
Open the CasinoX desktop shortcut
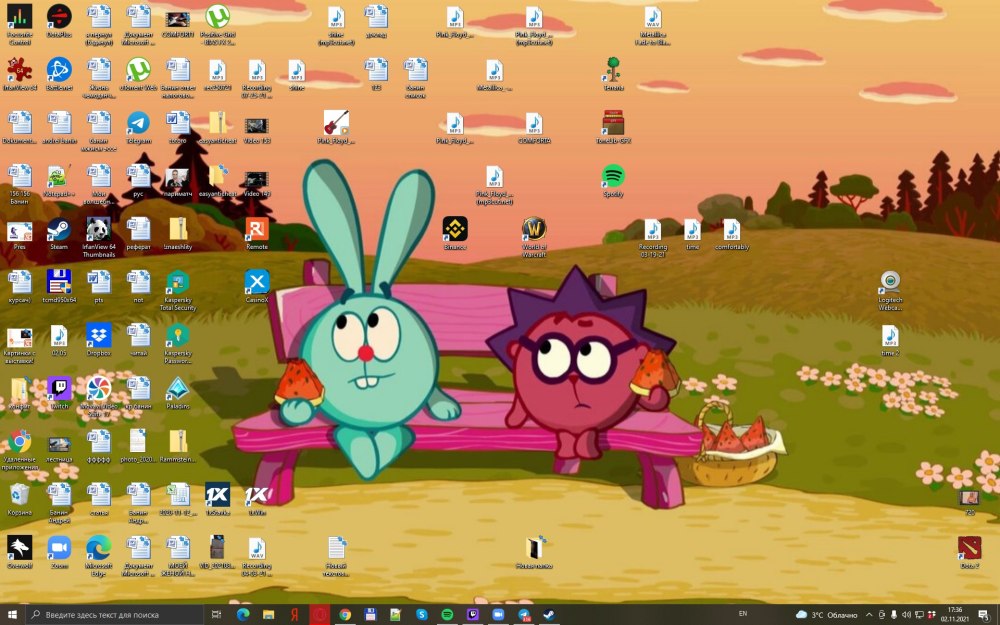coord(257,286)
